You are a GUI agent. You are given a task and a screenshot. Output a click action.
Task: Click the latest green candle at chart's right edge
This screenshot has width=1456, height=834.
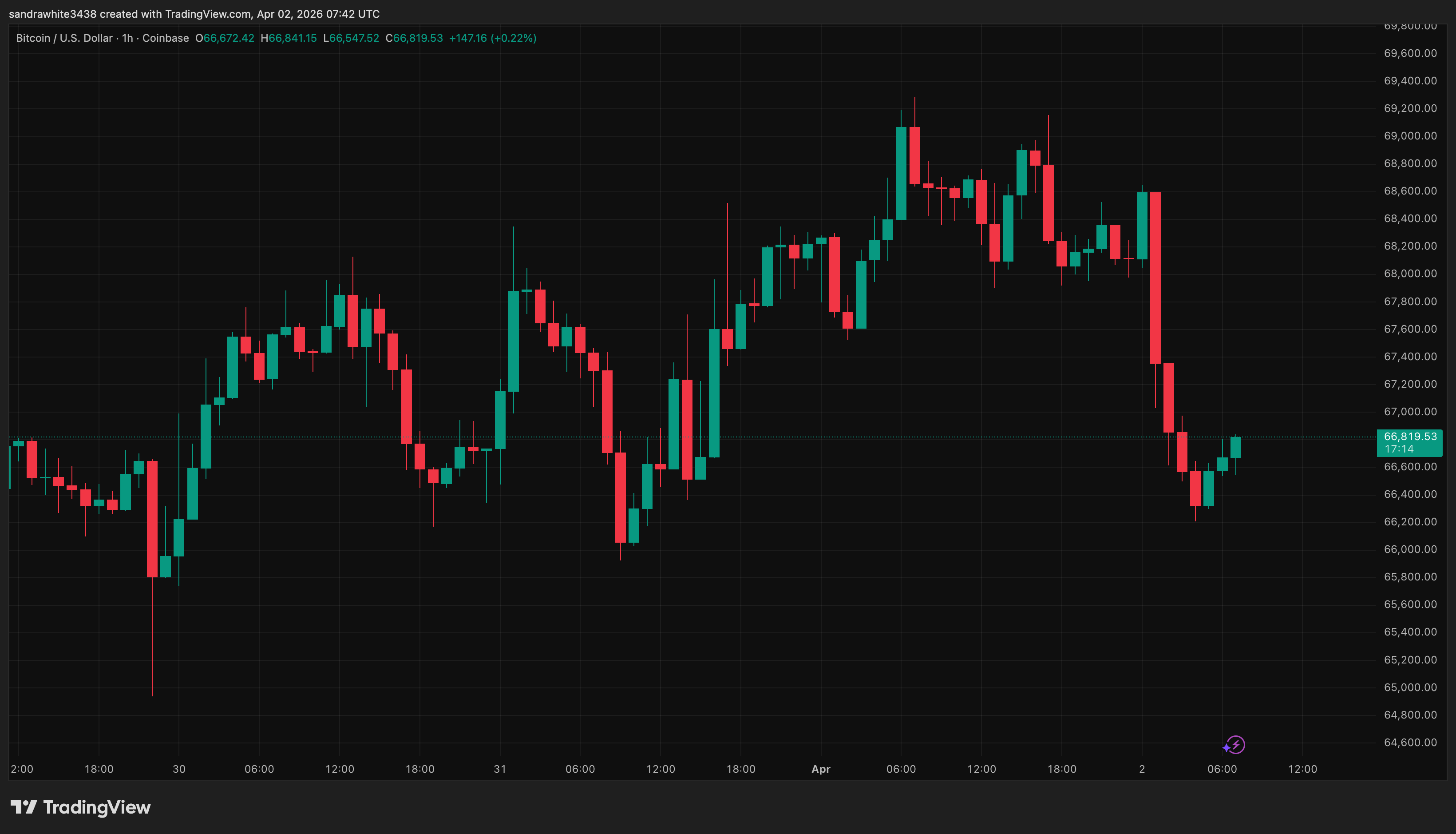pyautogui.click(x=1235, y=447)
